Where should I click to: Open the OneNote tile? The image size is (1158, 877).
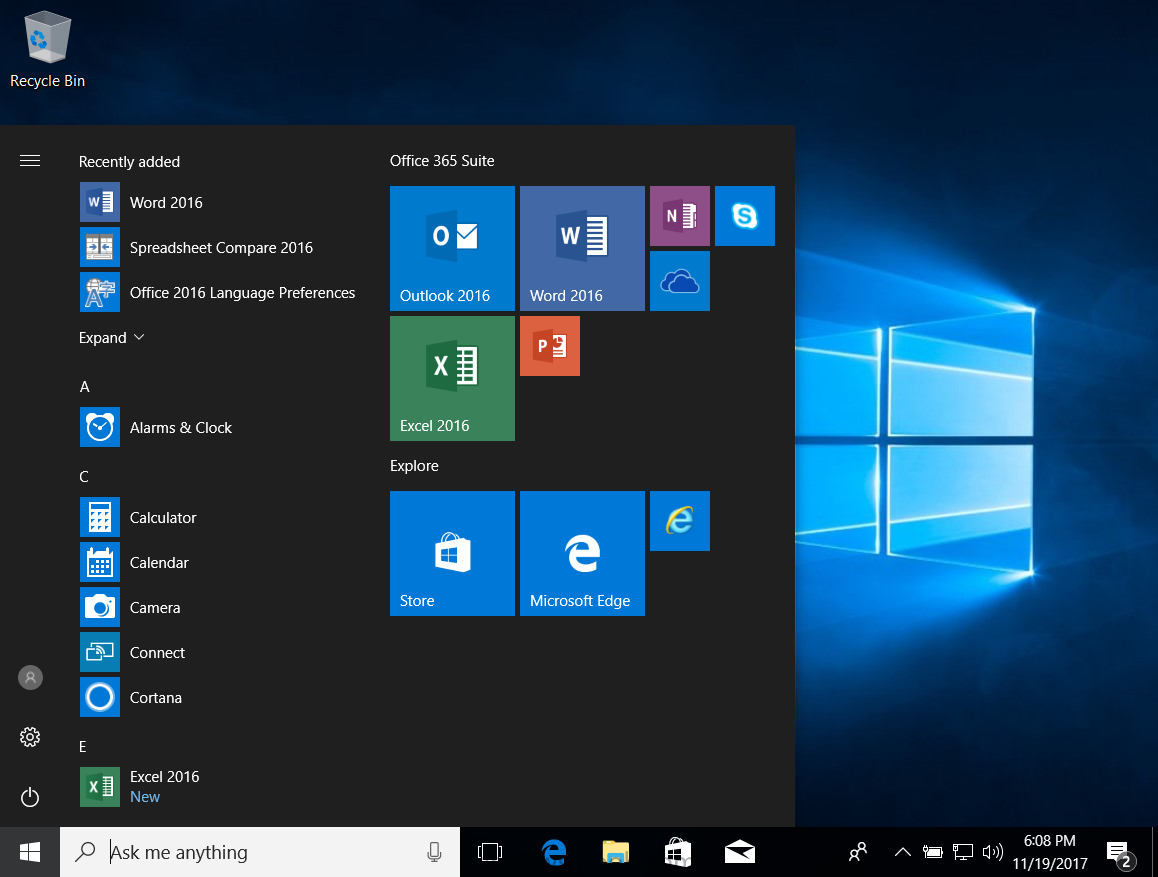679,216
